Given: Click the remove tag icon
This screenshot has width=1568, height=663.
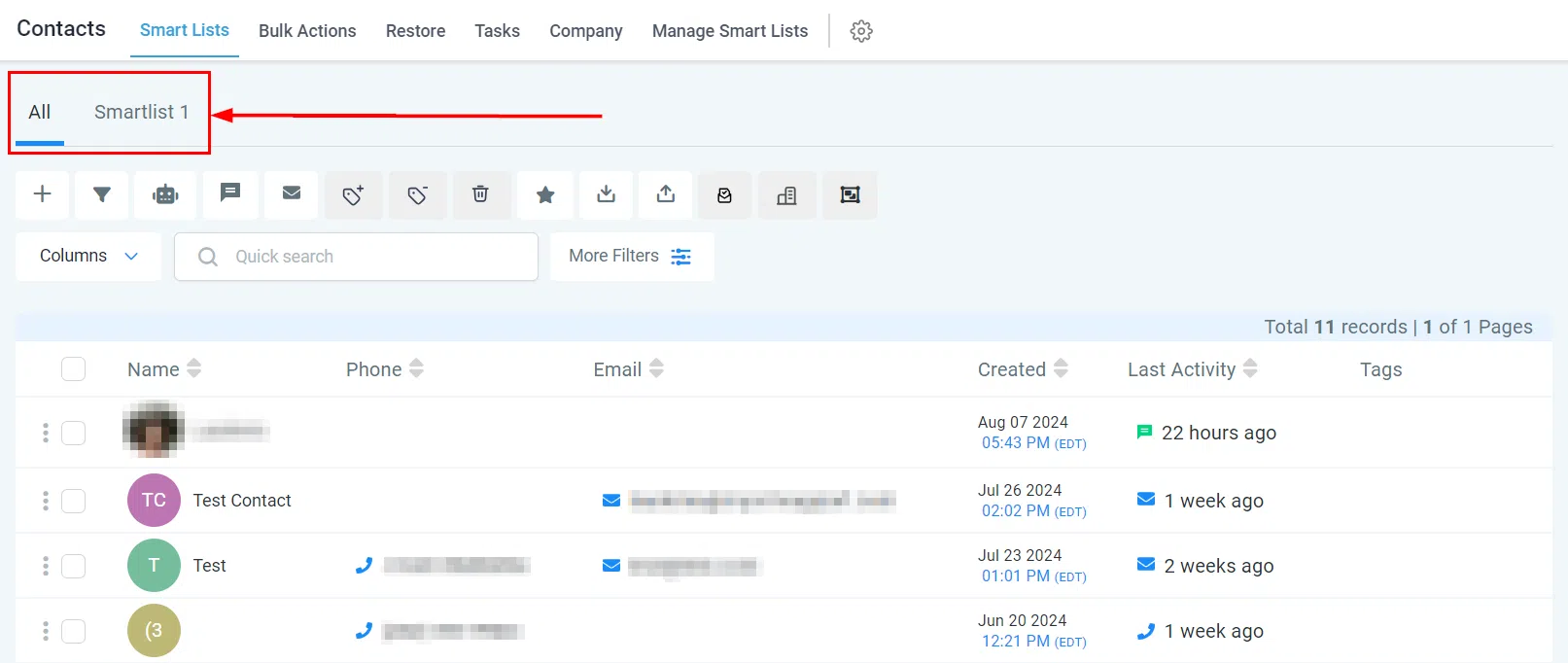Looking at the screenshot, I should 418,194.
